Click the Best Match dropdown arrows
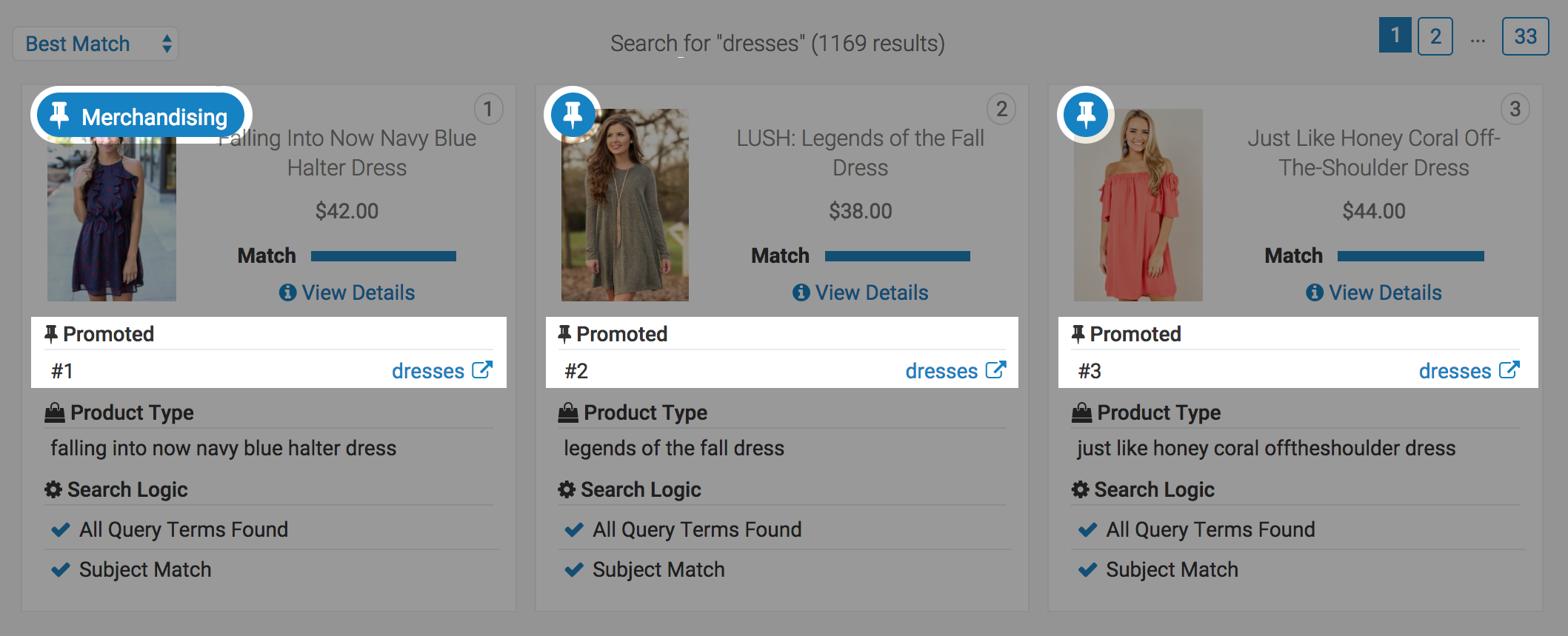This screenshot has height=636, width=1568. (167, 44)
